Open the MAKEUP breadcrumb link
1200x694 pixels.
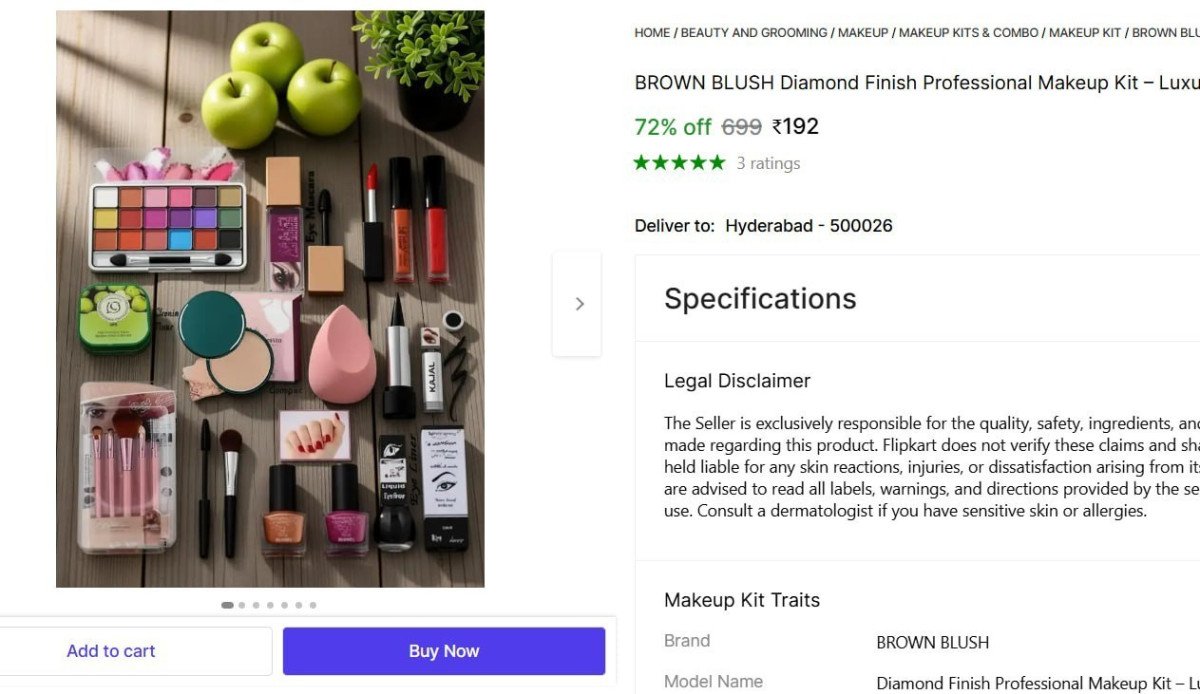coord(862,32)
